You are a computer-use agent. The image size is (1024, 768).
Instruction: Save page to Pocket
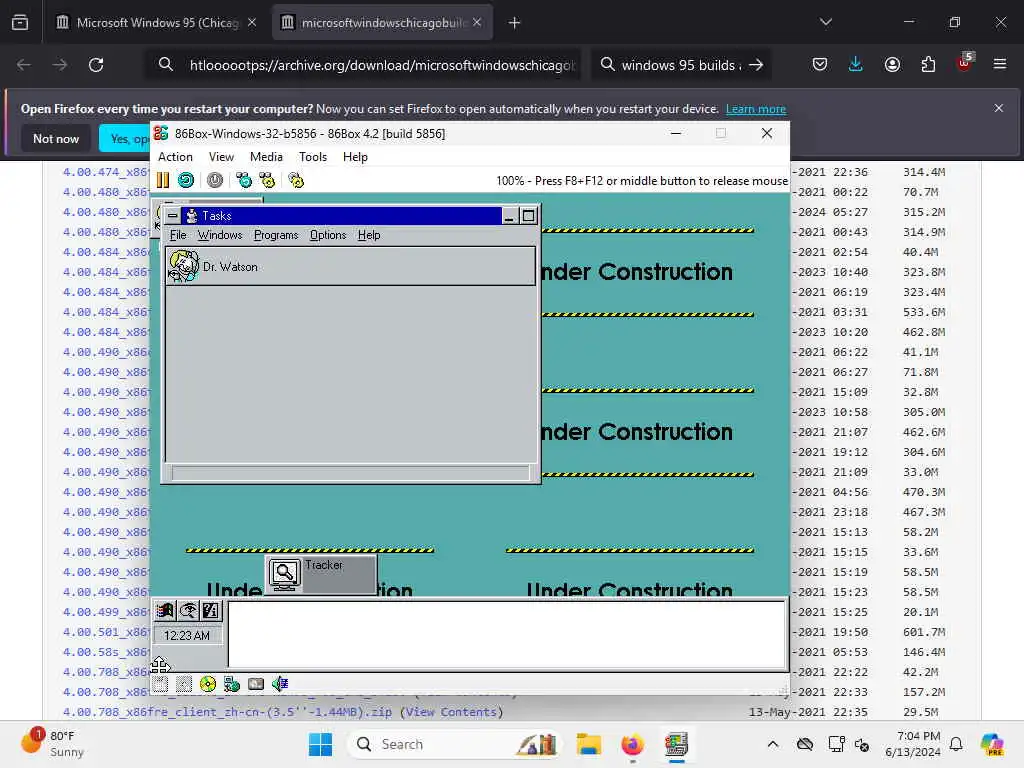pos(820,64)
